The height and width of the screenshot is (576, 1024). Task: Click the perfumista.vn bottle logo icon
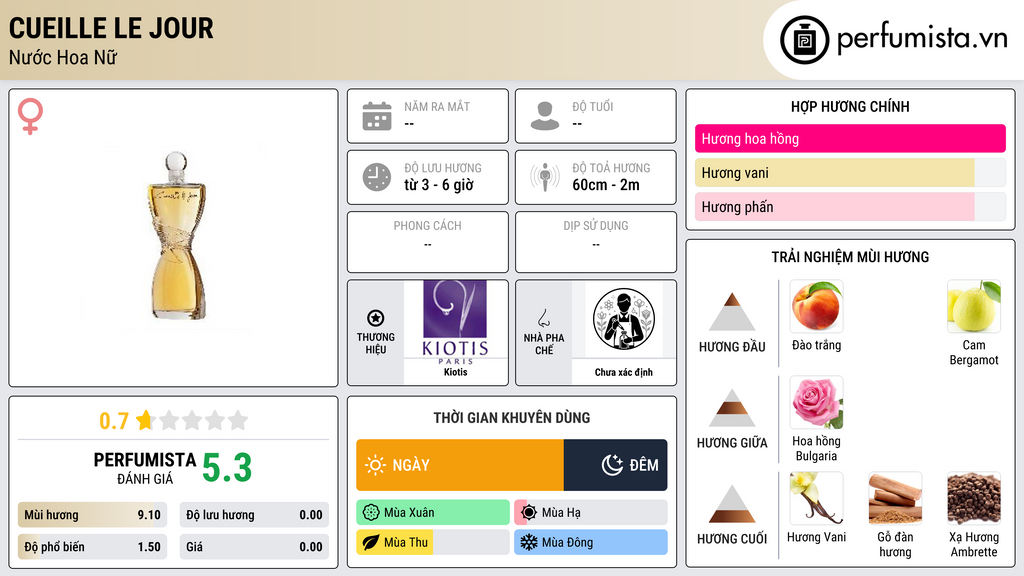click(x=804, y=40)
